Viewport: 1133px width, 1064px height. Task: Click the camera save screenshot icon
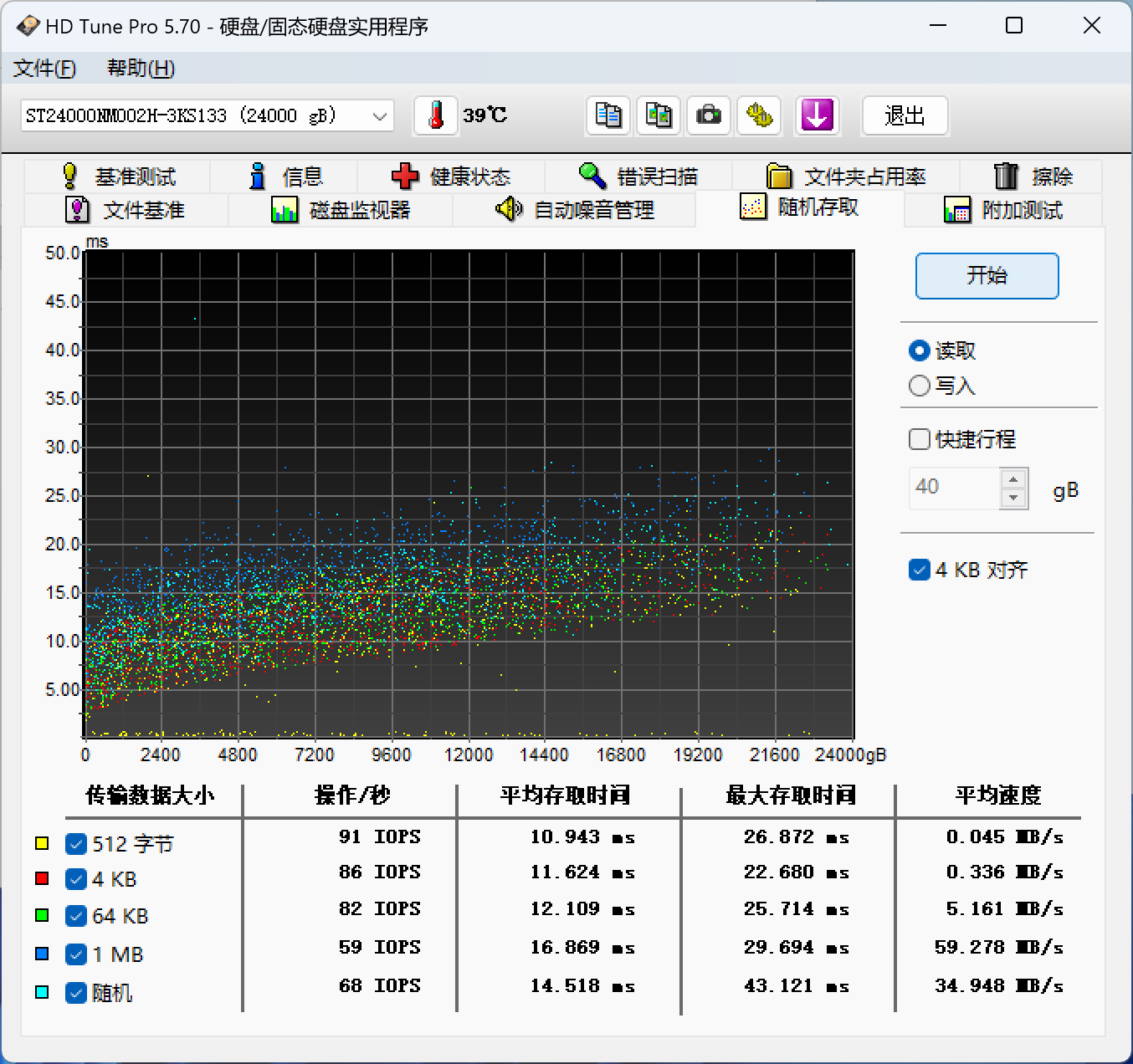tap(709, 115)
